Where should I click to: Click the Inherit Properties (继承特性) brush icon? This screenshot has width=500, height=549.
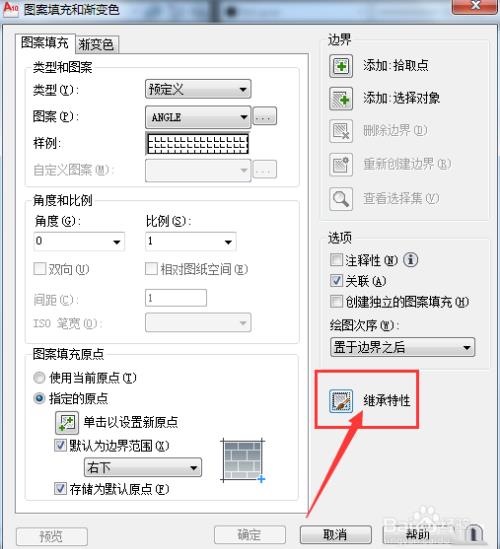pos(341,401)
